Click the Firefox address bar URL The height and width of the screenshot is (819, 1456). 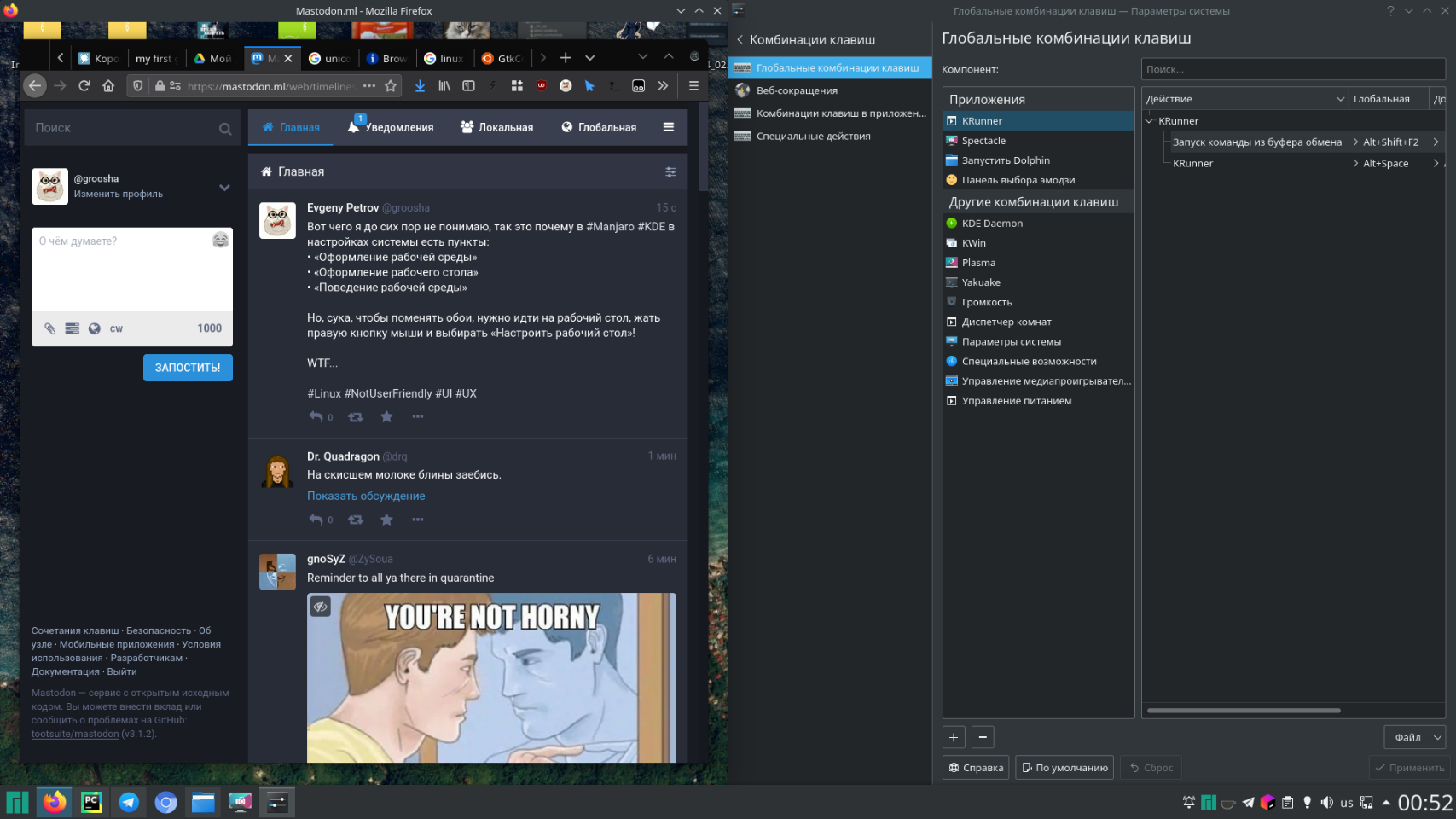click(270, 86)
